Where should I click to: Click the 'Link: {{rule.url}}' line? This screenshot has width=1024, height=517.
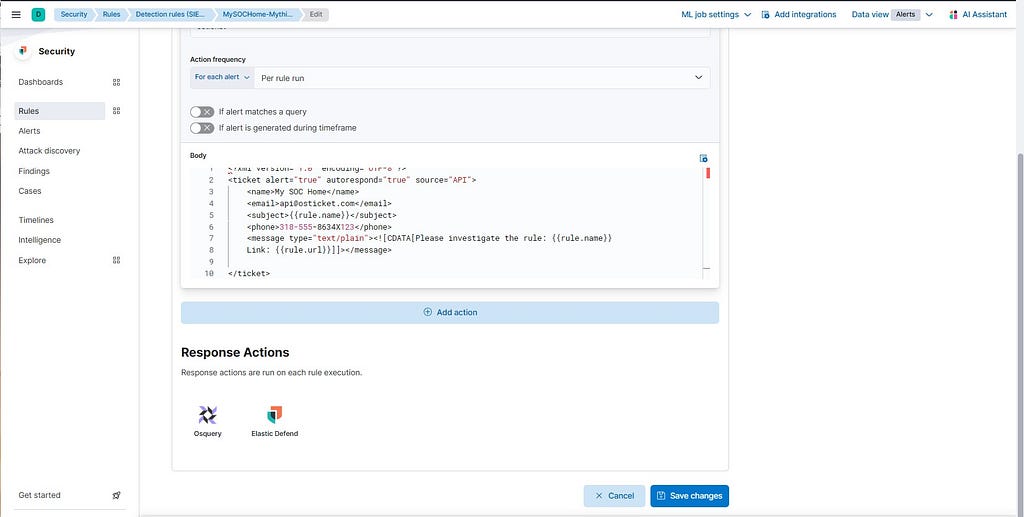(x=319, y=250)
